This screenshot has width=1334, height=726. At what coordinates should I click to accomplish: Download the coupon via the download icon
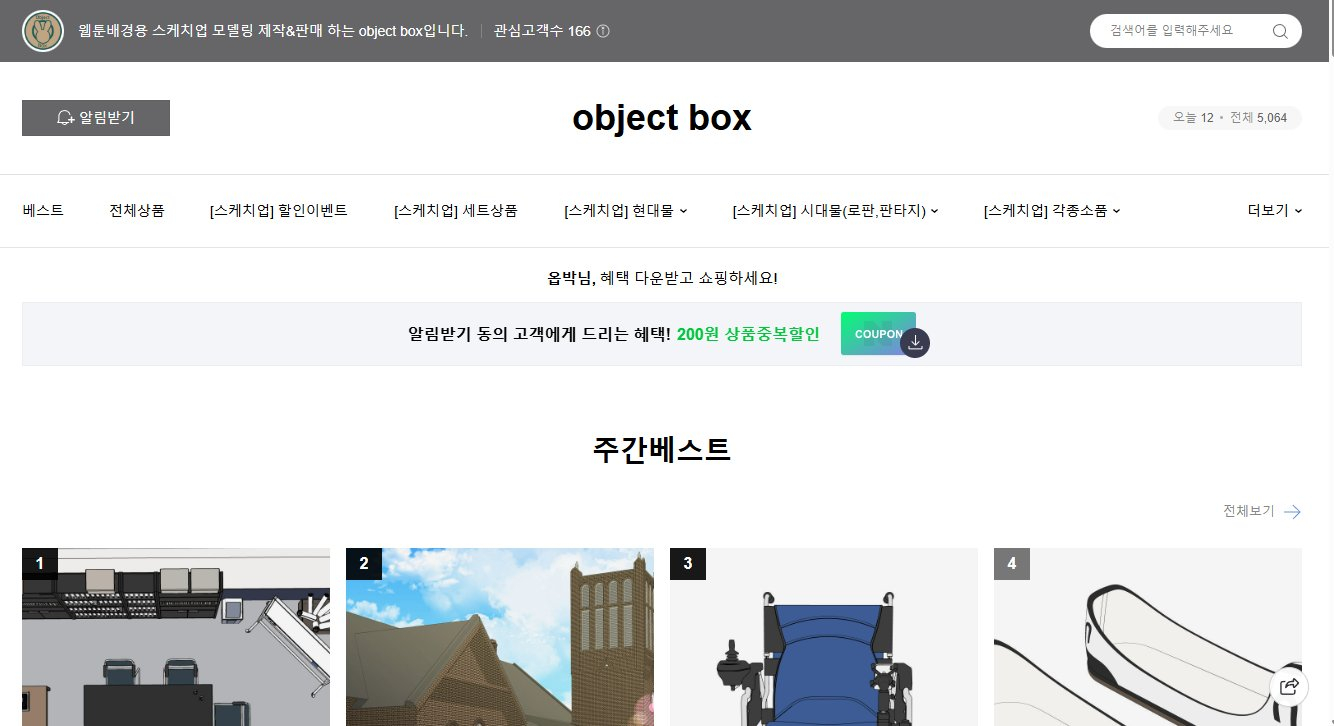tap(915, 342)
